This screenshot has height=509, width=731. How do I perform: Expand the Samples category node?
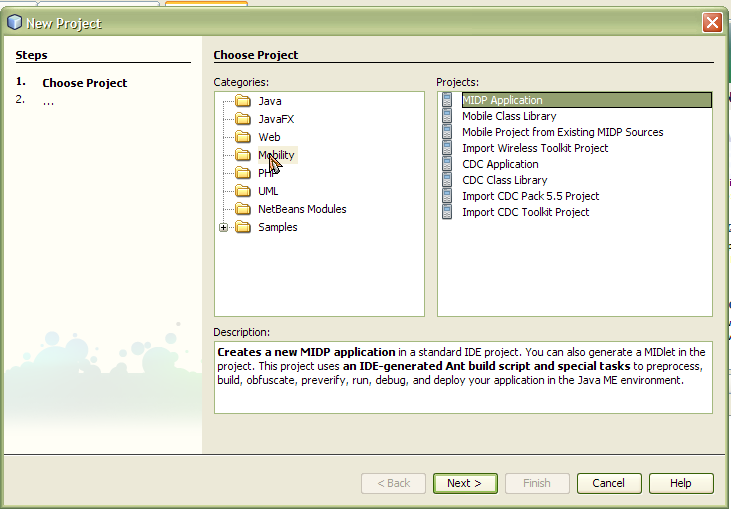point(223,227)
